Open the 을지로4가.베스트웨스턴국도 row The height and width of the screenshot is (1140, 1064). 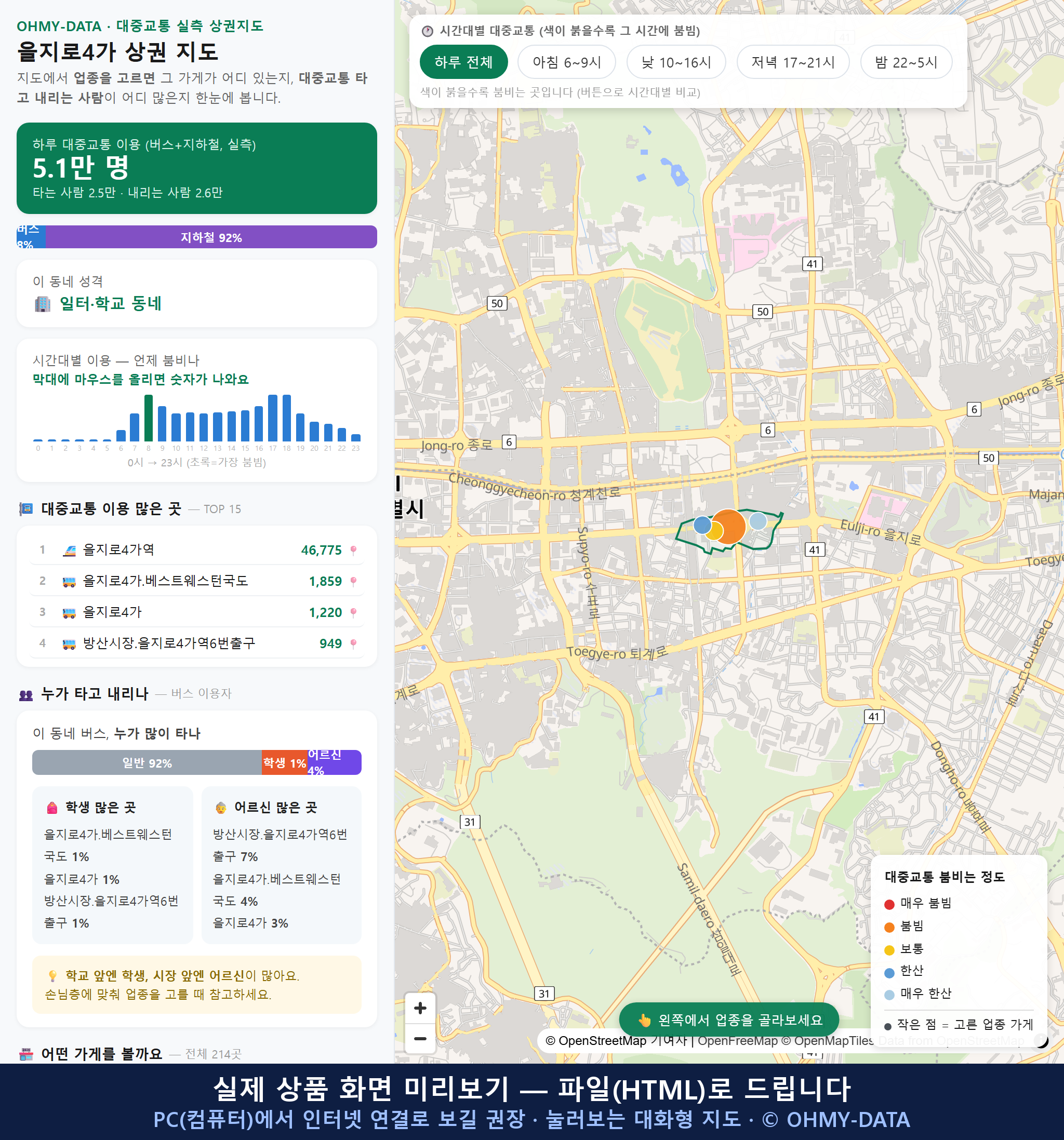click(197, 581)
